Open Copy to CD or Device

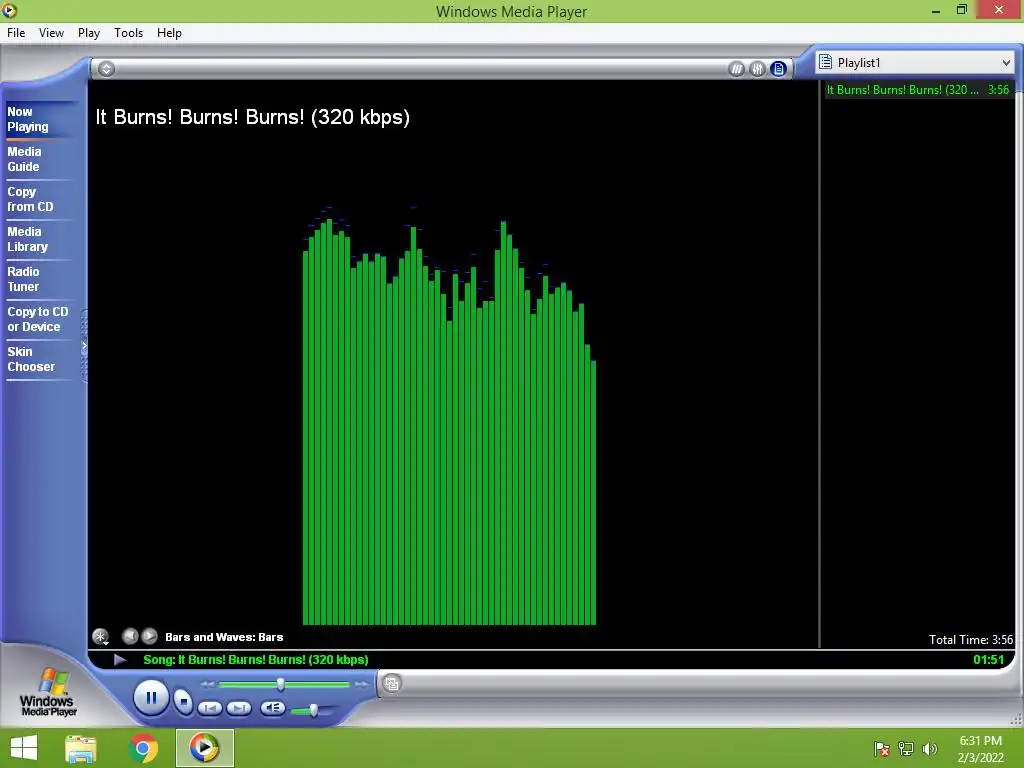38,319
